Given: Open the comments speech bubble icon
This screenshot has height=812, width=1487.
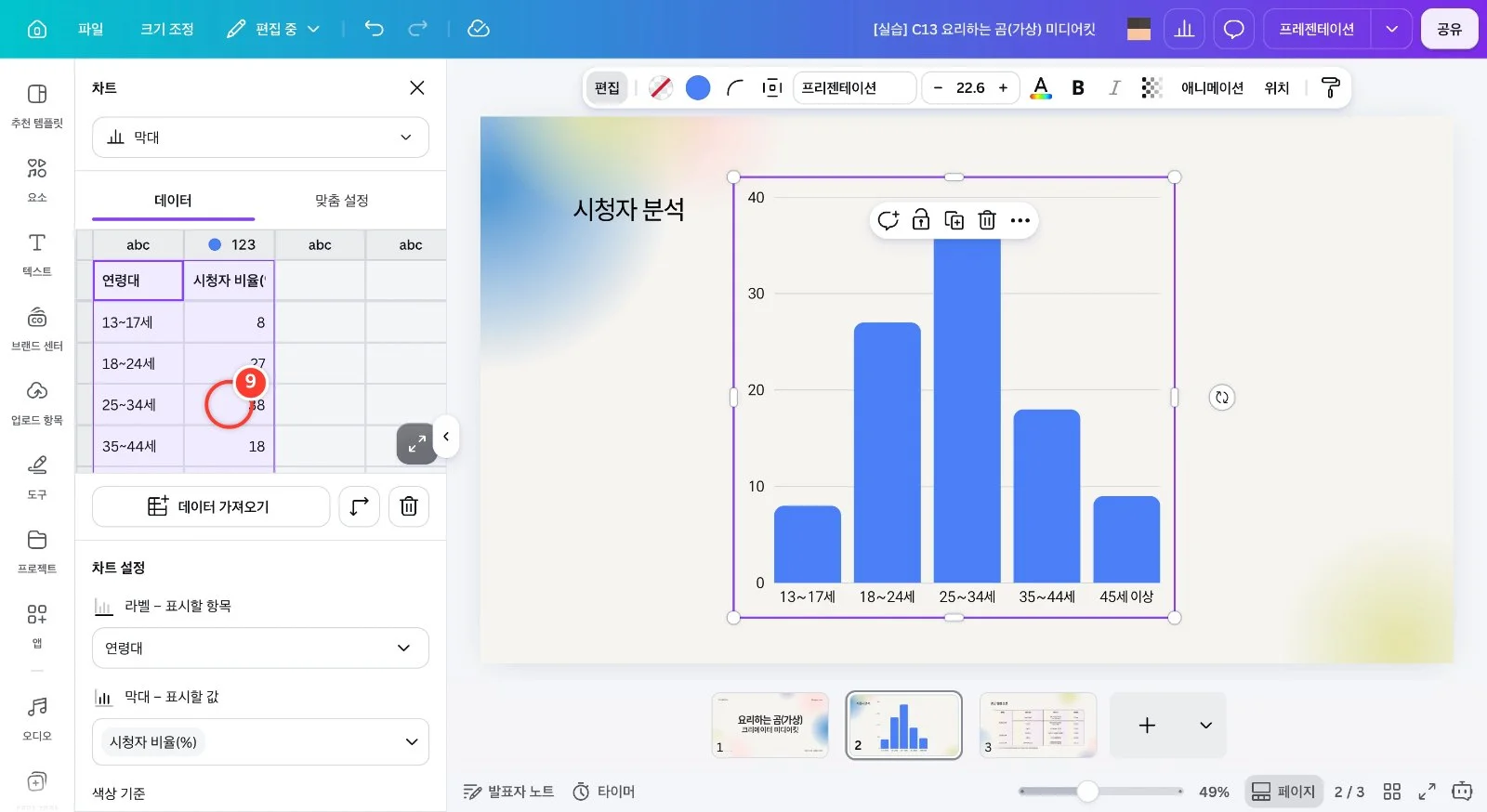Looking at the screenshot, I should [x=1233, y=29].
